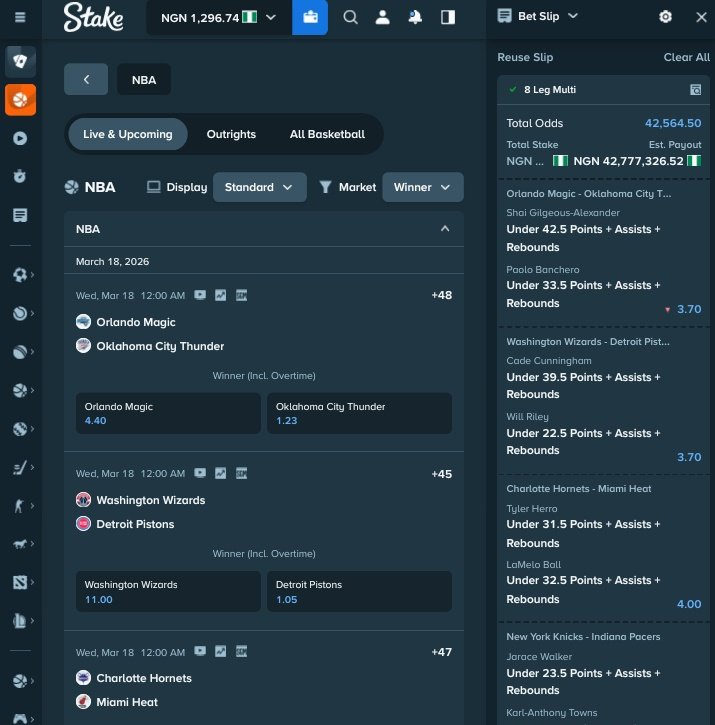
Task: Go to Stake logo homepage
Action: coord(93,18)
